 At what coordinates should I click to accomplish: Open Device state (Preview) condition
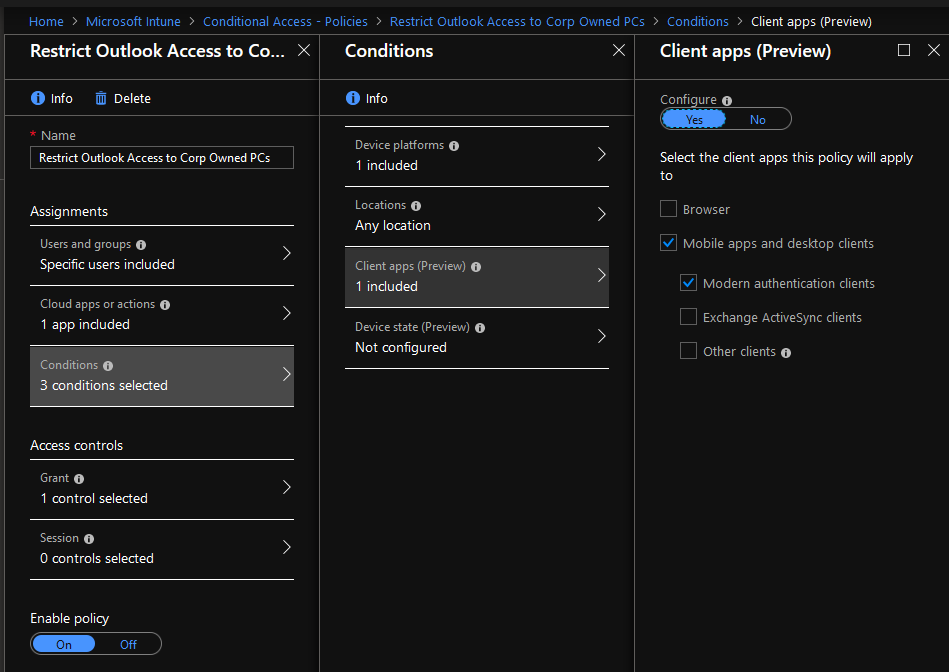pos(476,337)
